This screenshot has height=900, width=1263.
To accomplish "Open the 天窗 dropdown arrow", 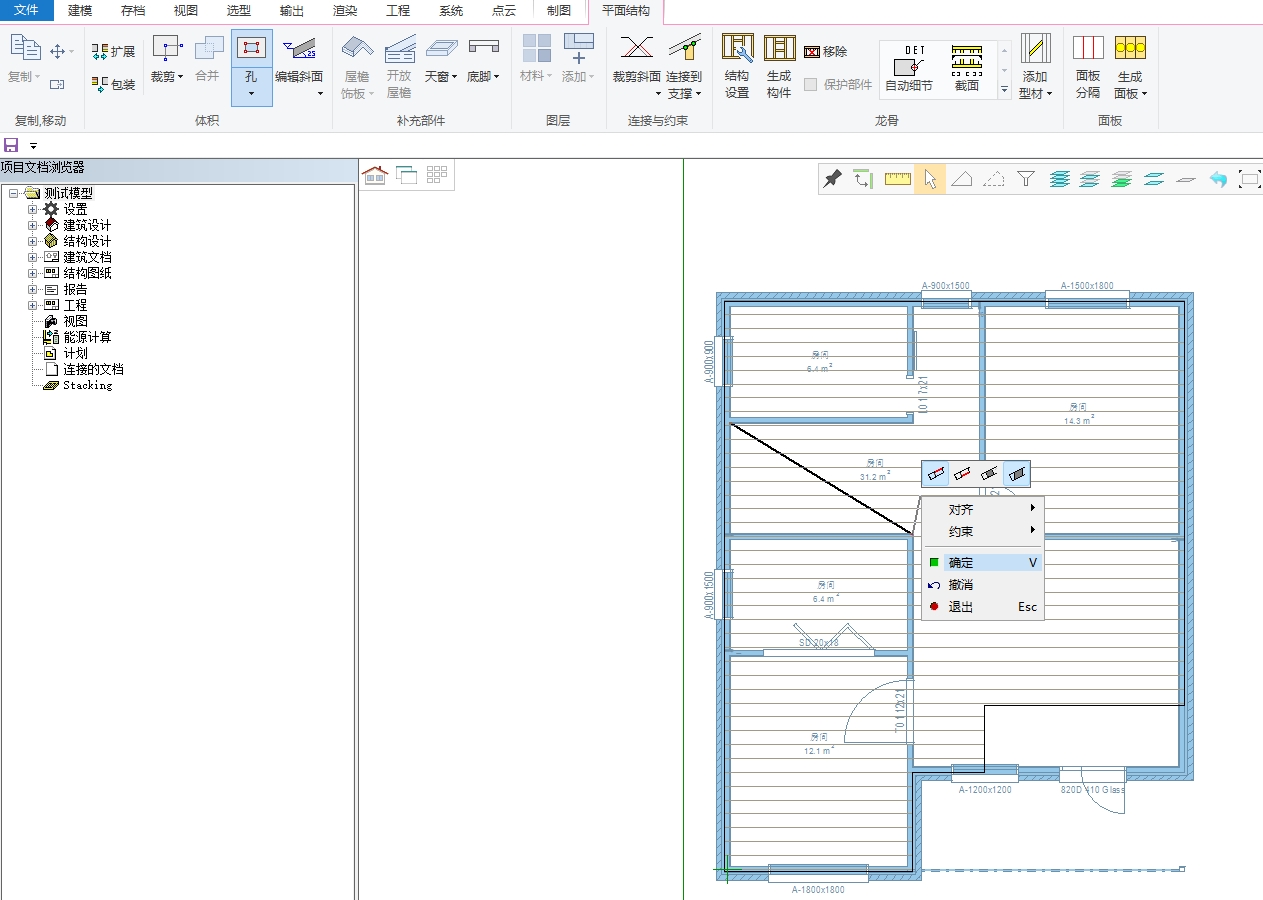I will point(455,77).
